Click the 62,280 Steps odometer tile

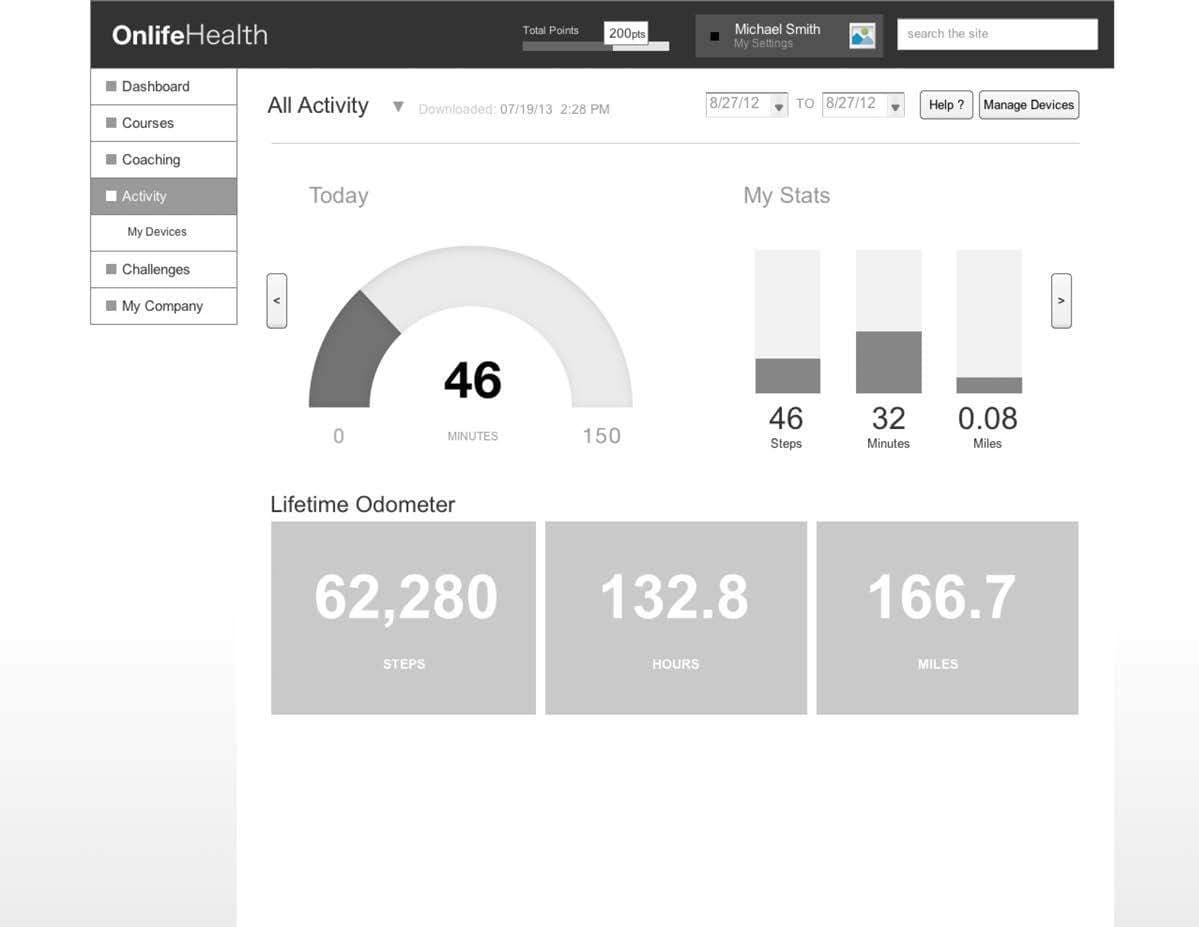point(404,618)
